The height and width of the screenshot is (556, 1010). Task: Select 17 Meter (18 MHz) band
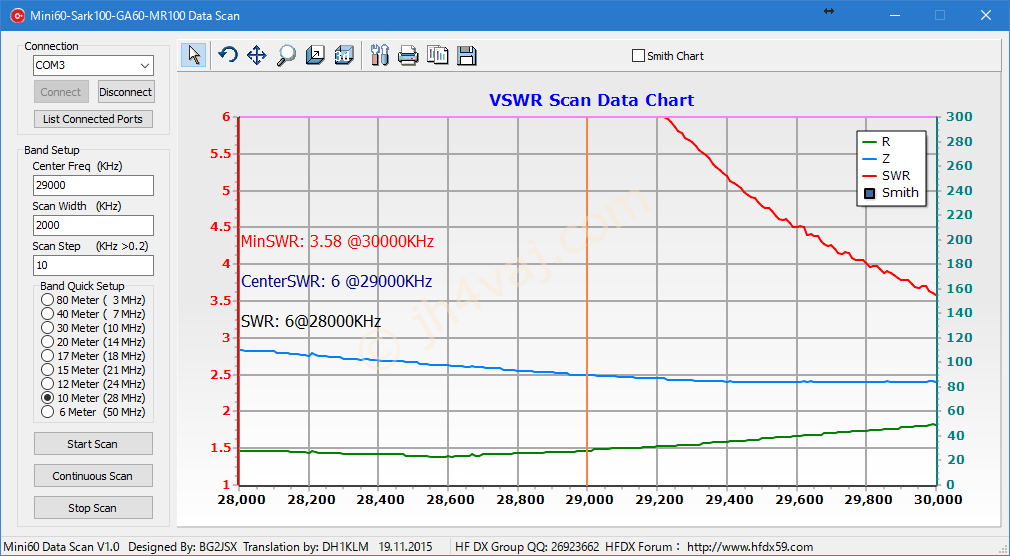click(47, 356)
